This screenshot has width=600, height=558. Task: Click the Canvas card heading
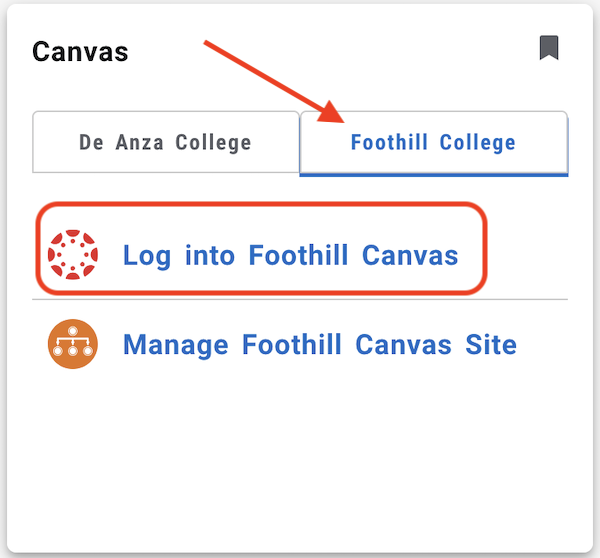(x=80, y=51)
